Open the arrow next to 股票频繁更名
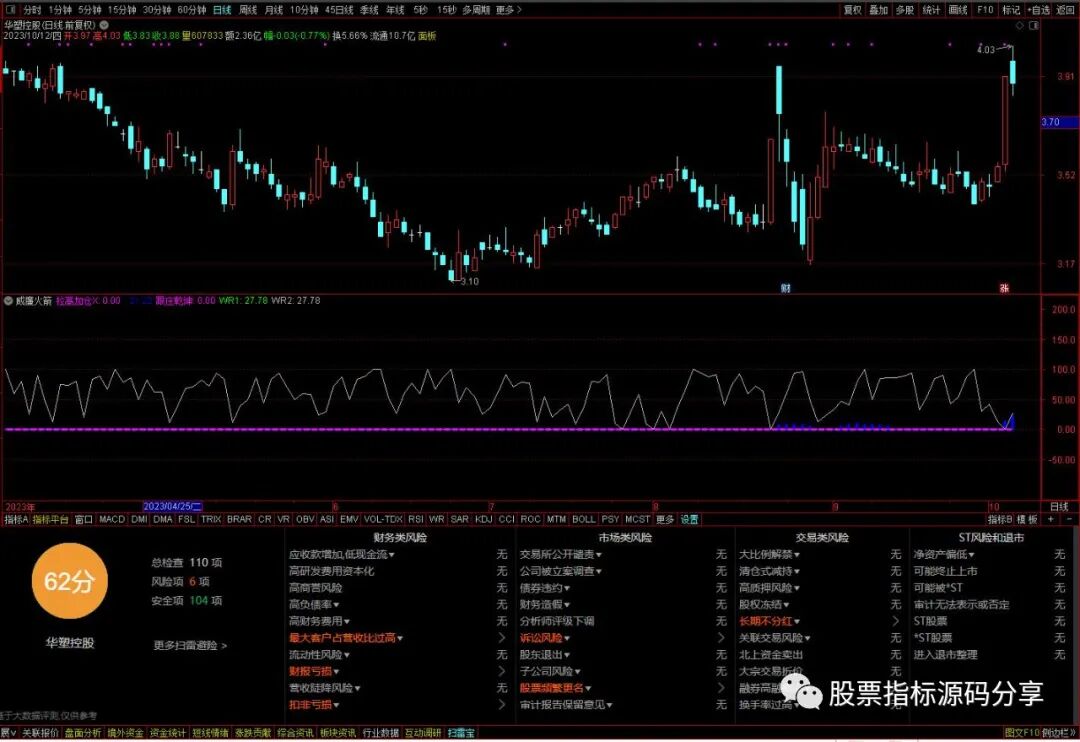The height and width of the screenshot is (742, 1080). (721, 688)
